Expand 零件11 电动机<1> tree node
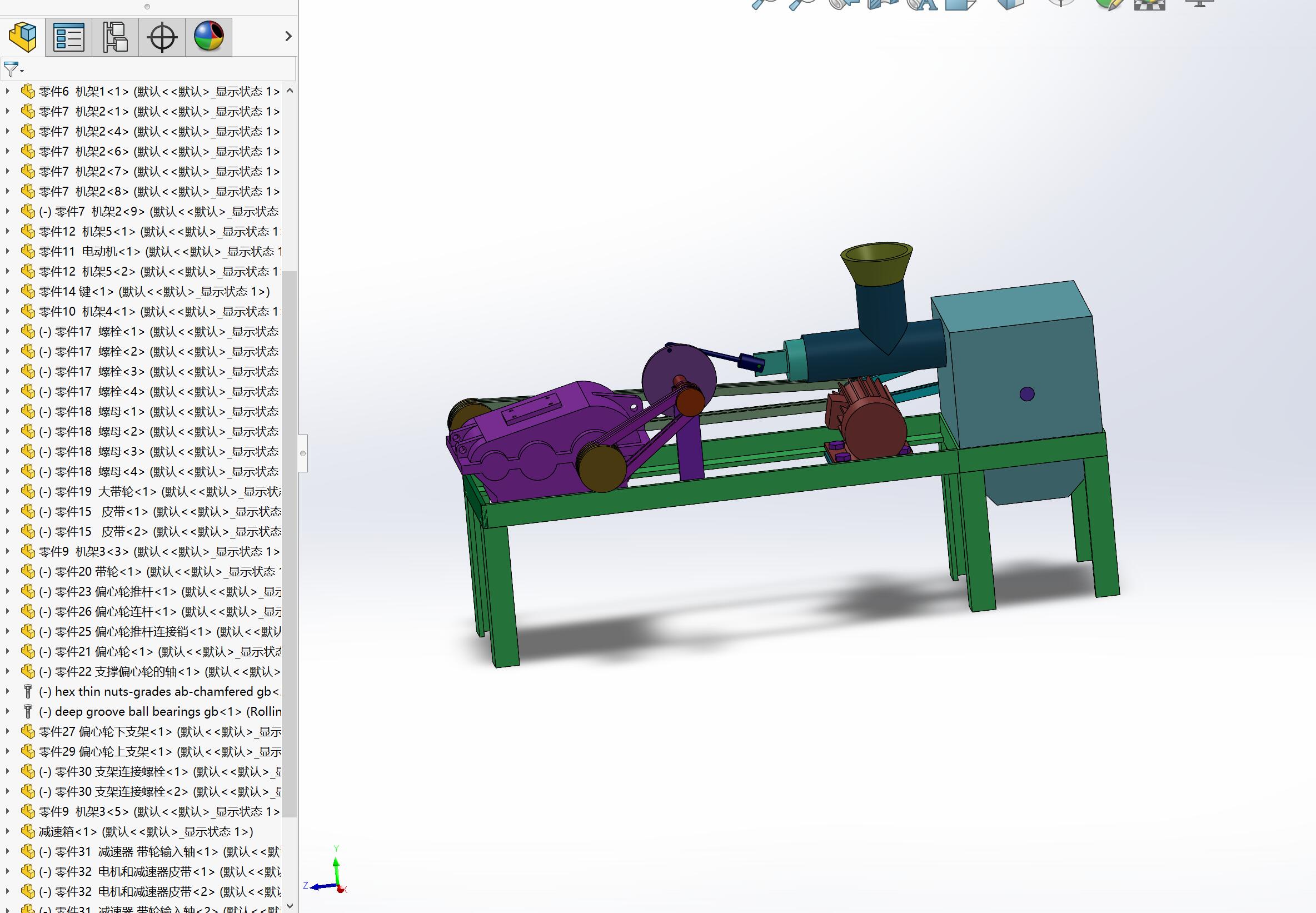 (x=7, y=251)
